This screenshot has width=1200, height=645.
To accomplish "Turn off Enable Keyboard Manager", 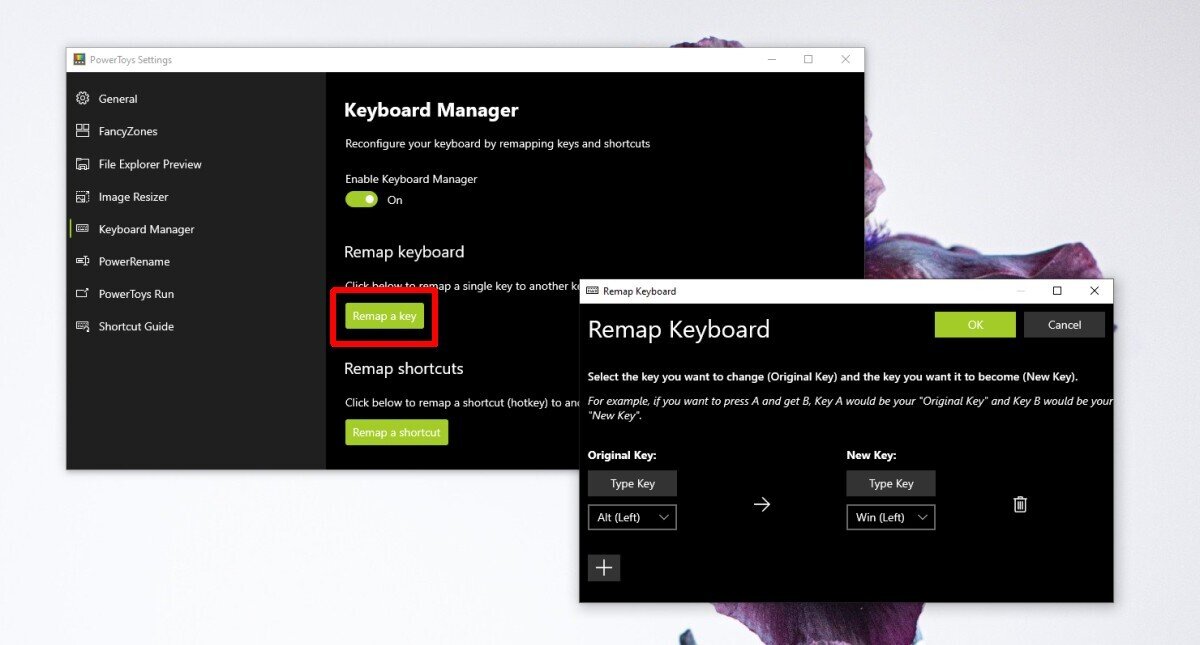I will [x=361, y=199].
